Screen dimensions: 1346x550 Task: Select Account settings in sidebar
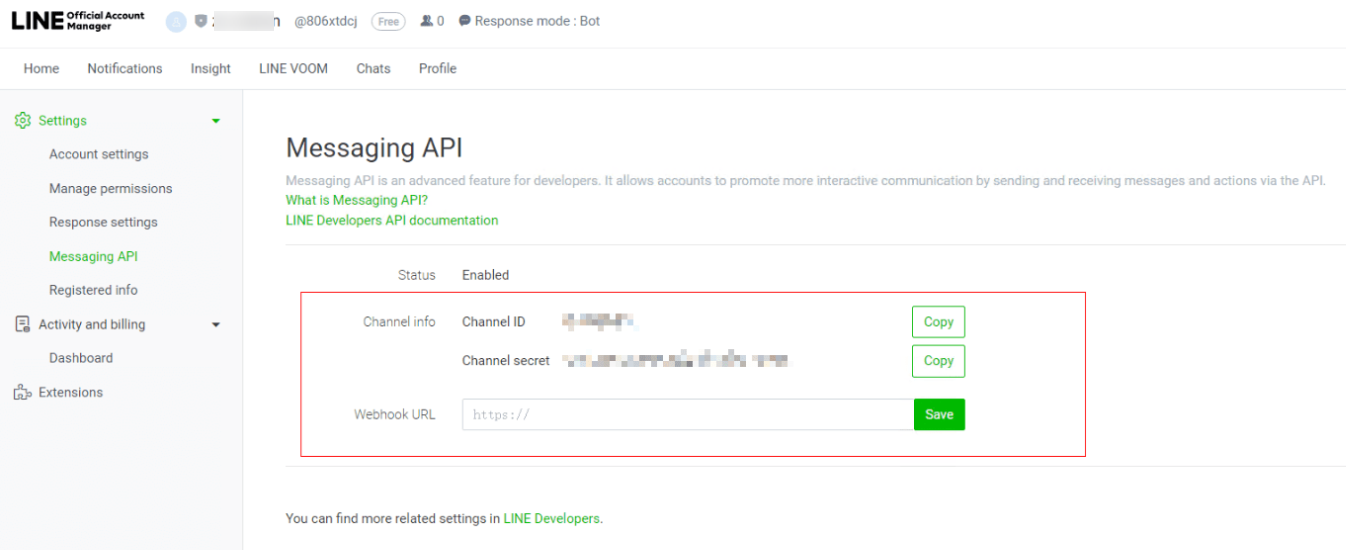coord(99,154)
